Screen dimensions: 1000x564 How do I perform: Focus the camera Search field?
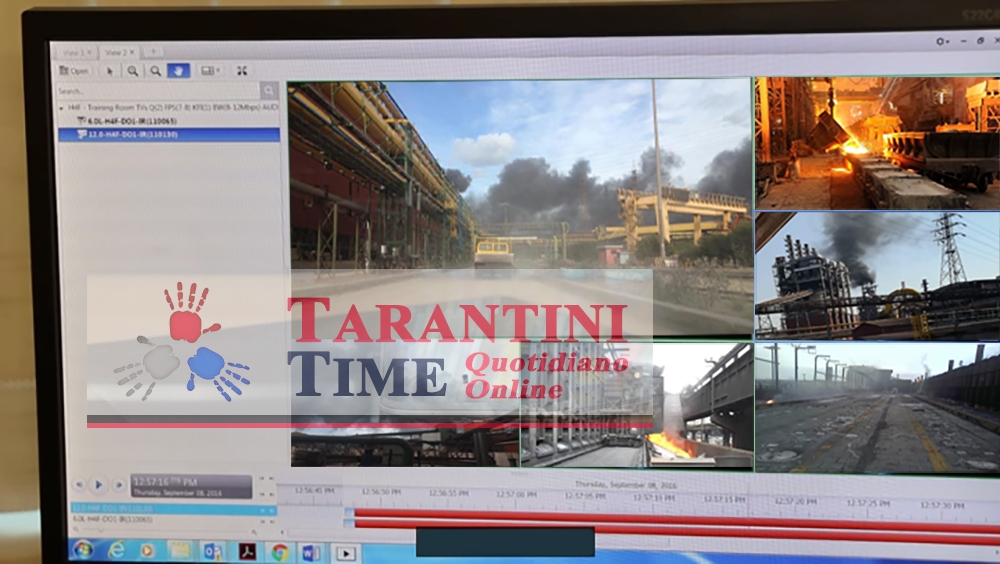pos(158,91)
